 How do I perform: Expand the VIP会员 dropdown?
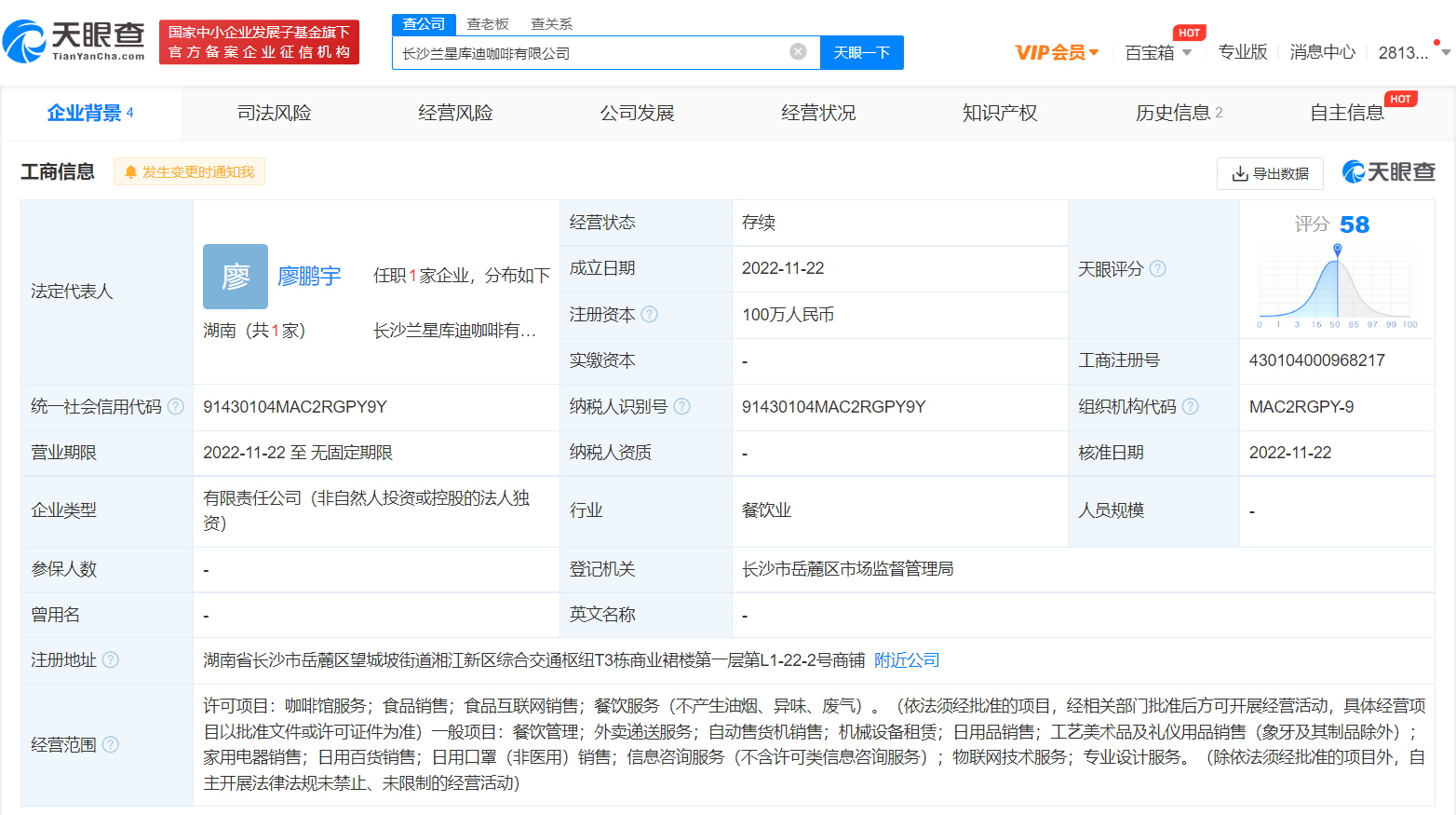[1057, 53]
